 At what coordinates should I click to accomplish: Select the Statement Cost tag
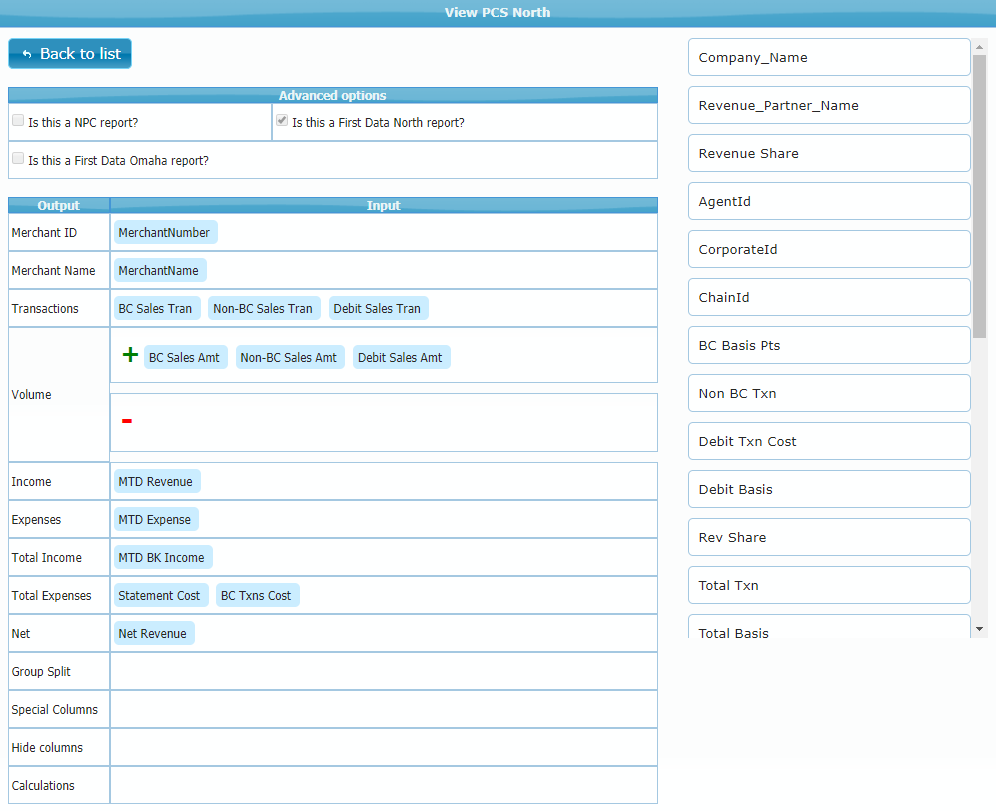[160, 596]
